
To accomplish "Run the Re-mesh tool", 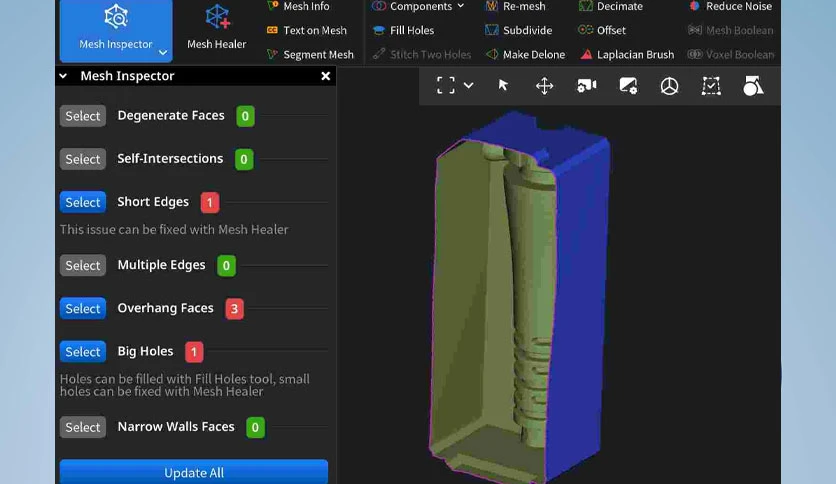I will (x=516, y=6).
